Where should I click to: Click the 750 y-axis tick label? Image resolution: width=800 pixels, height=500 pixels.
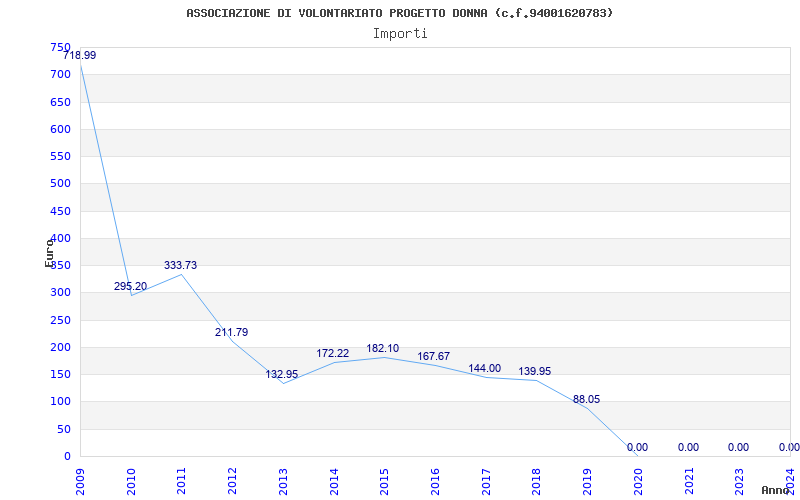60,47
